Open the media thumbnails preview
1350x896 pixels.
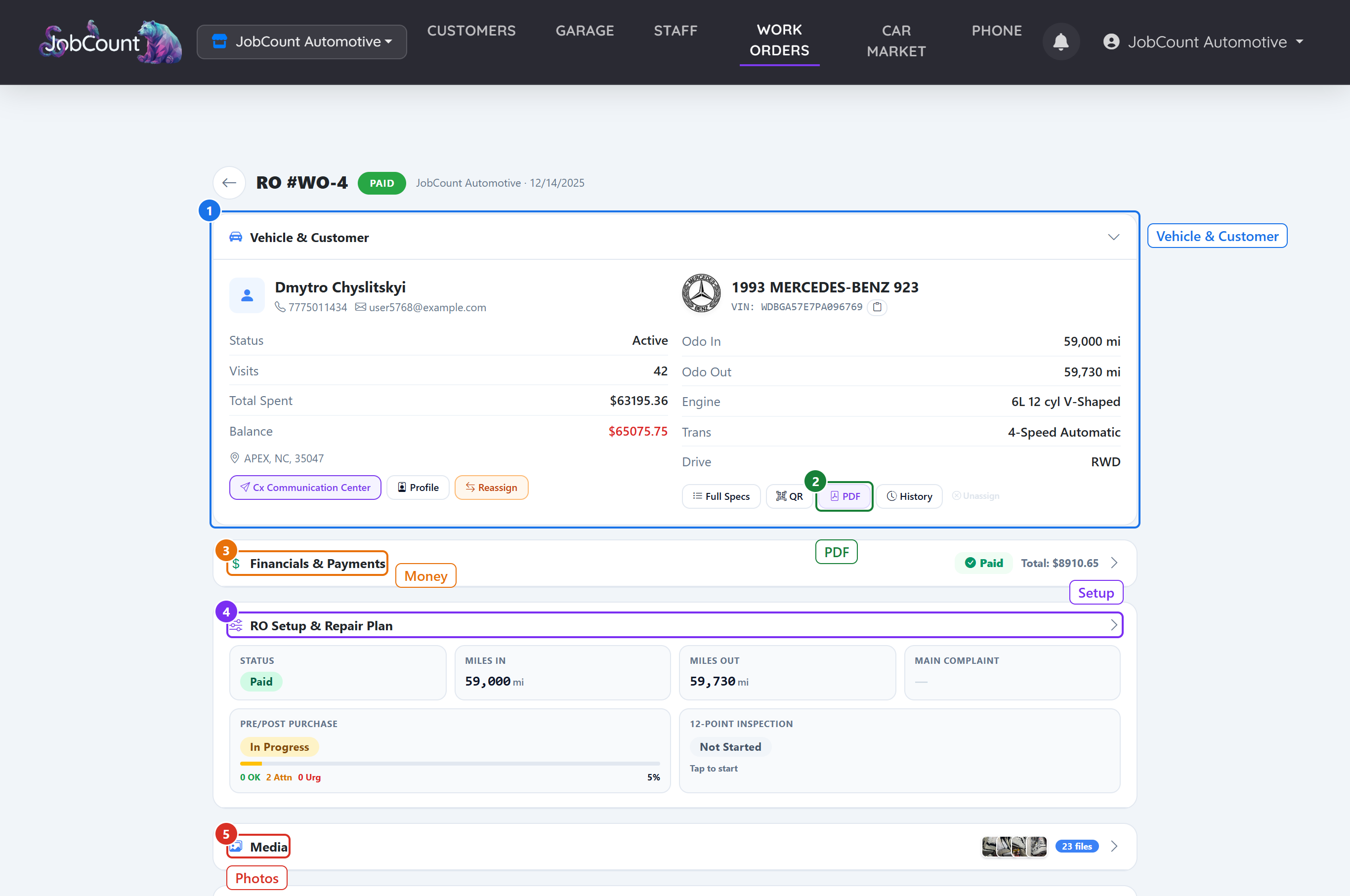(1014, 846)
